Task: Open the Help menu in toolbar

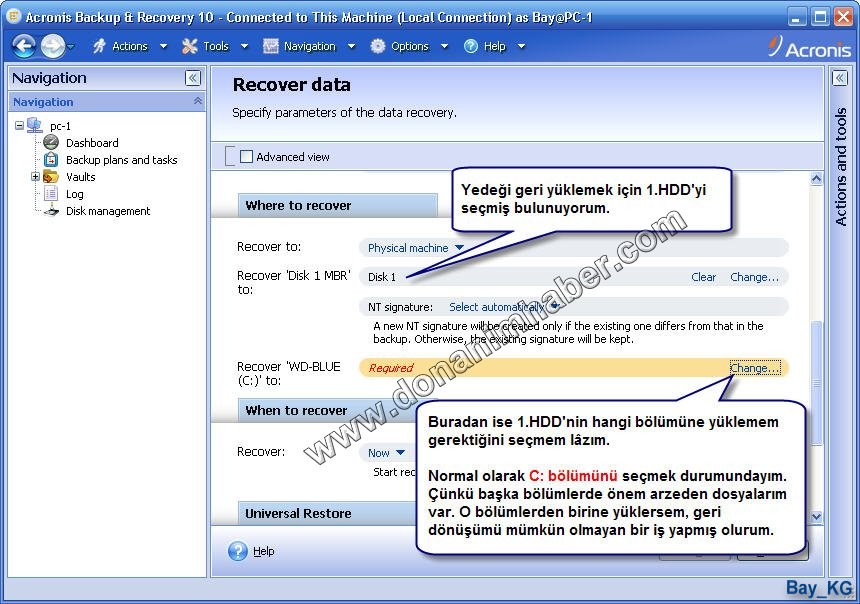Action: (494, 46)
